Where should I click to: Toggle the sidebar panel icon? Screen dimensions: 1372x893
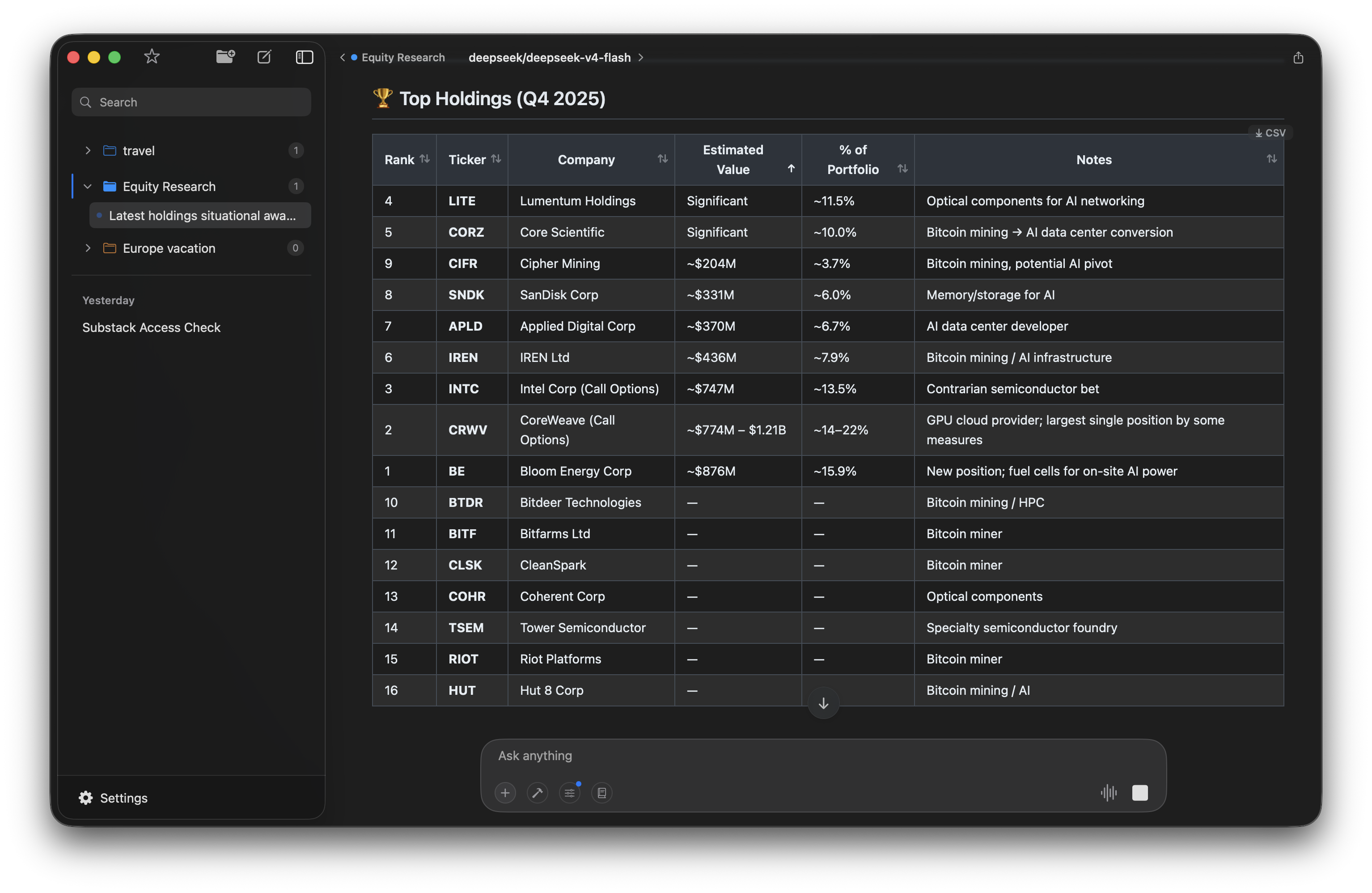pyautogui.click(x=305, y=56)
